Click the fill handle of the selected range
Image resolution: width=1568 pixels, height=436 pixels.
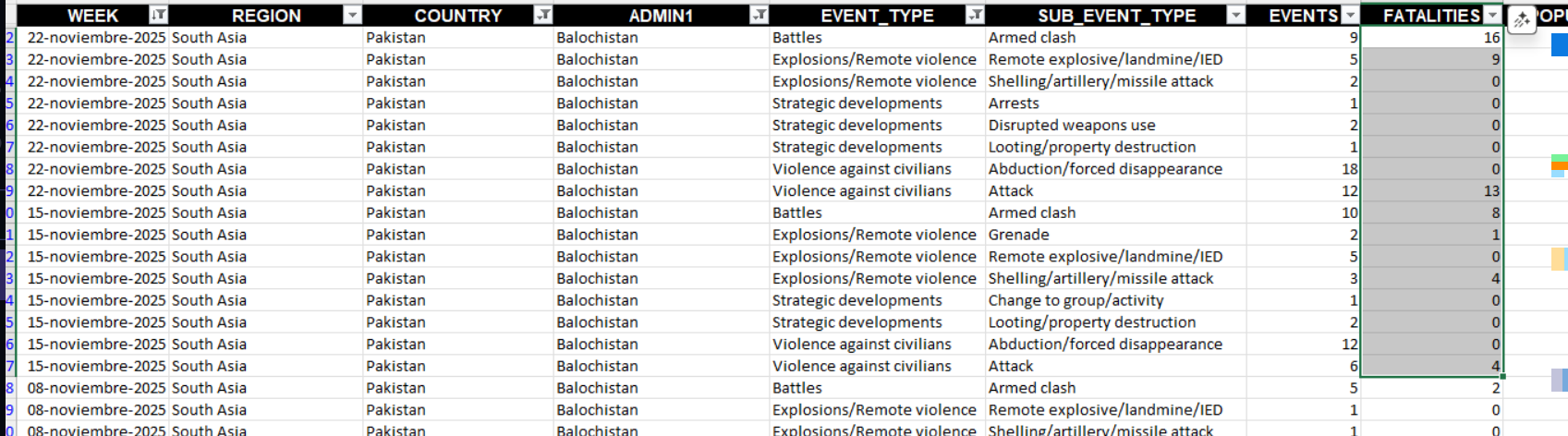point(1503,376)
